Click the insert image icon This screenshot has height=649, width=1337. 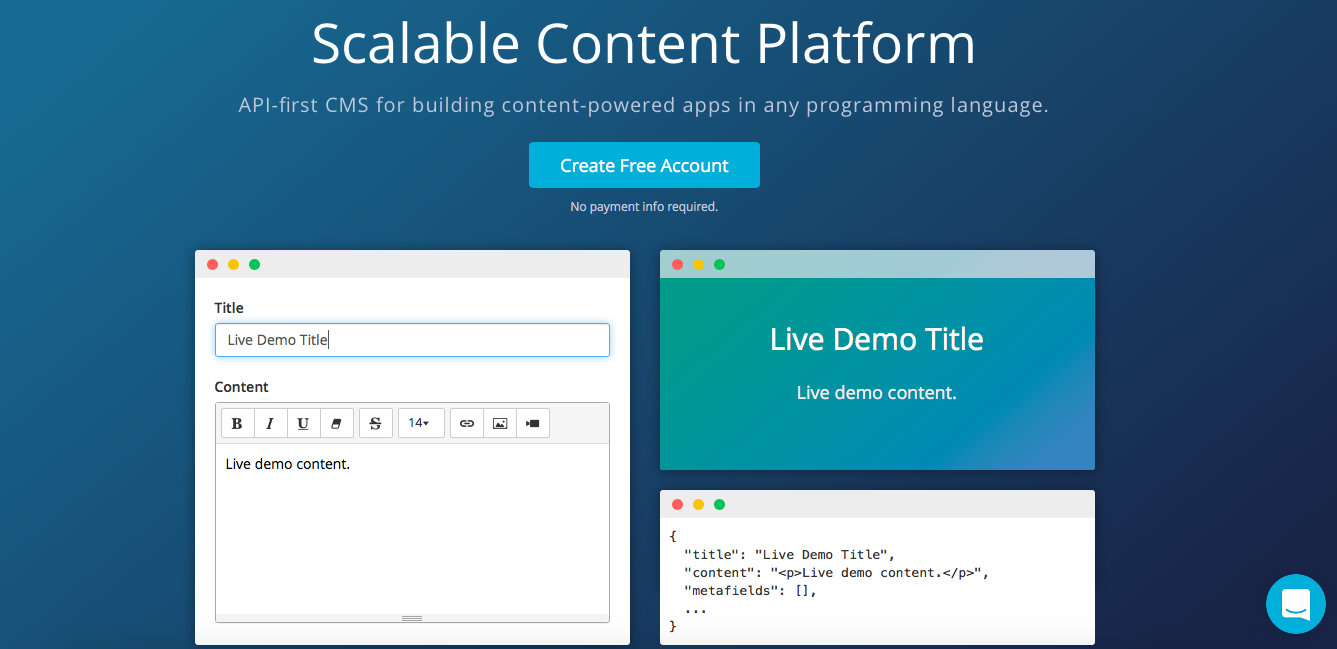[499, 423]
